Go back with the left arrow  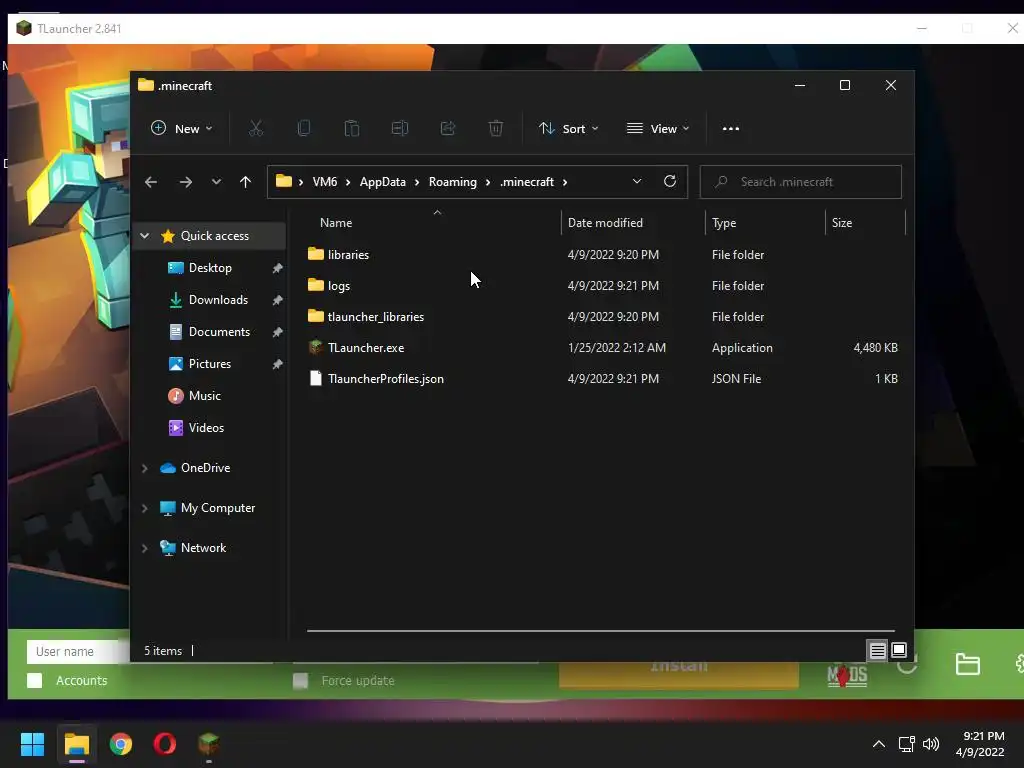151,182
